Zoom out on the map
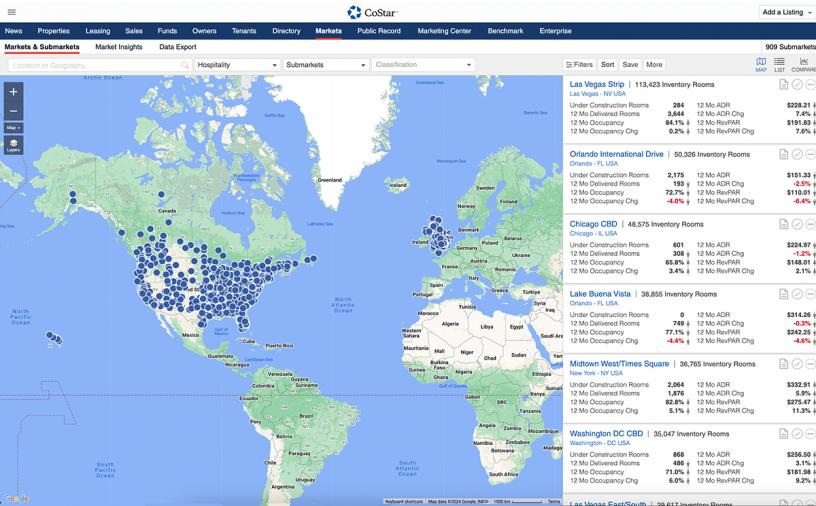816x506 pixels. 13,111
